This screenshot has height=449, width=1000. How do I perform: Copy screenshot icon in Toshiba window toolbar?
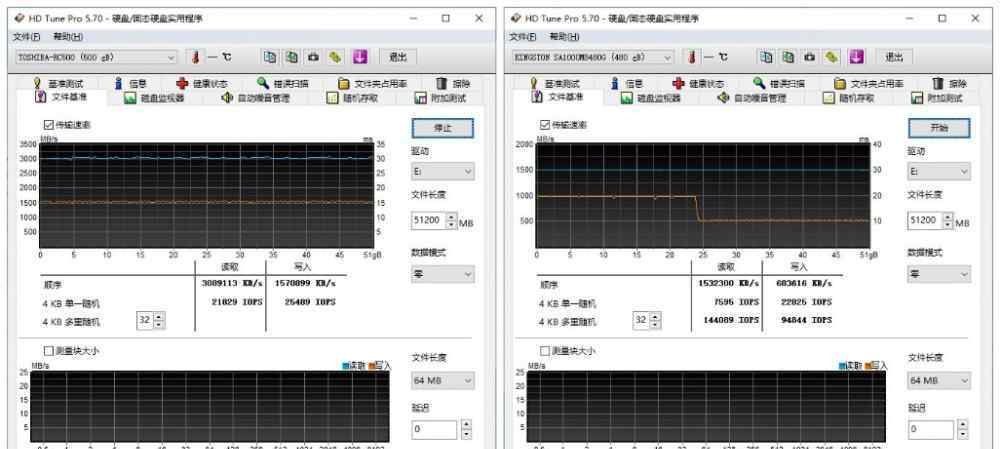291,57
